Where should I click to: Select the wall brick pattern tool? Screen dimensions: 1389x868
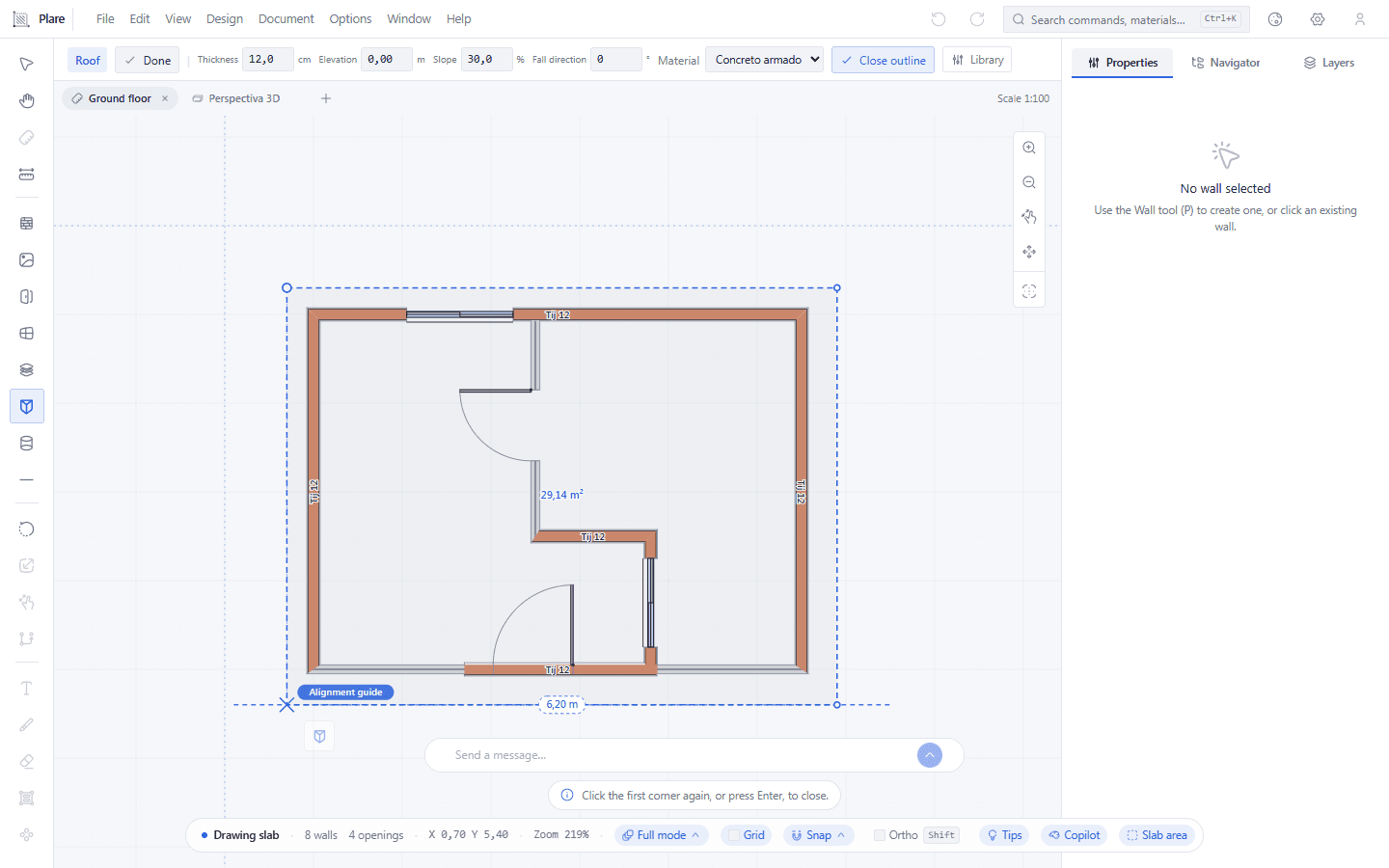pos(26,223)
